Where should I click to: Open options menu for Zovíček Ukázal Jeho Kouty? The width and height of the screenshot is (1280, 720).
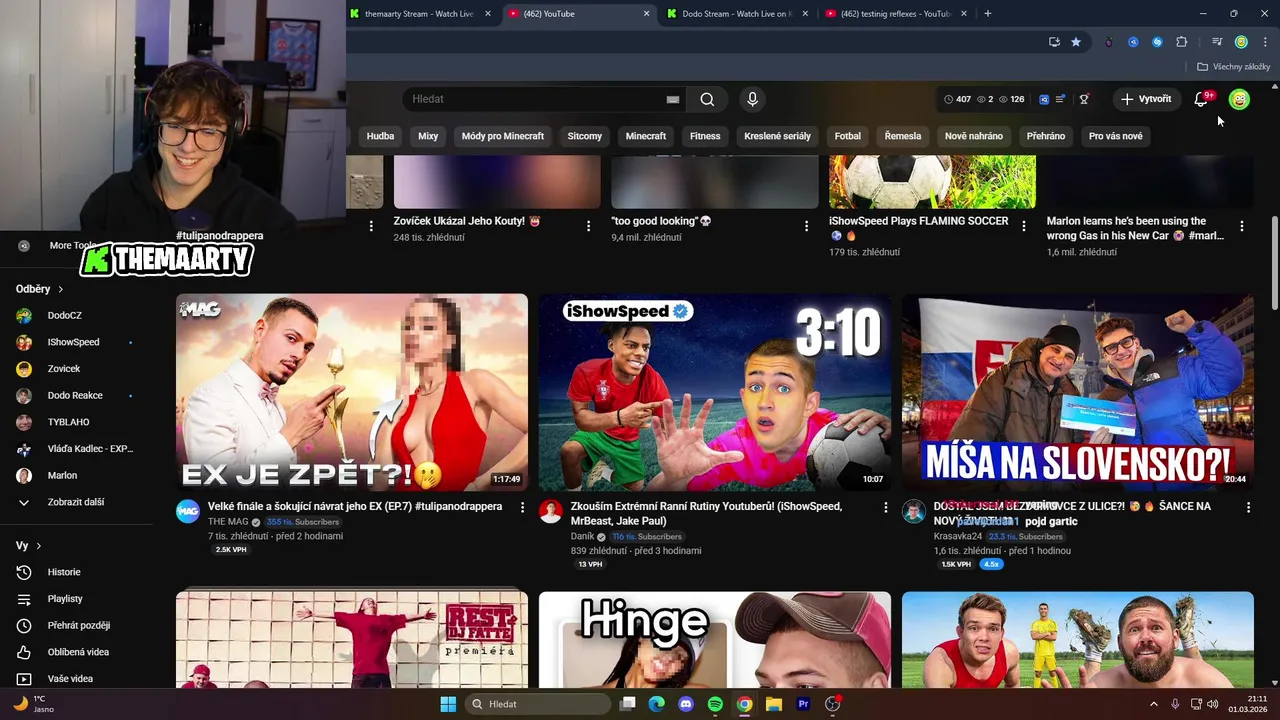pyautogui.click(x=588, y=226)
